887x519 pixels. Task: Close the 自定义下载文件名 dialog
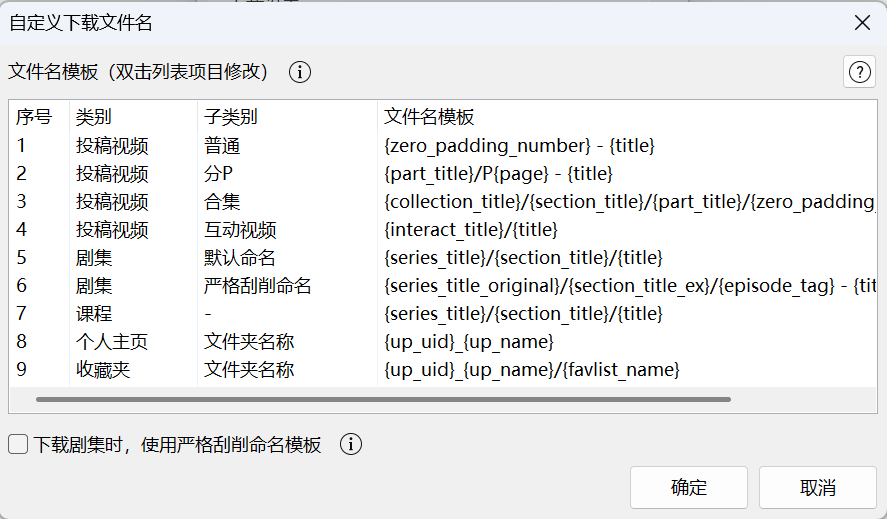tap(861, 22)
